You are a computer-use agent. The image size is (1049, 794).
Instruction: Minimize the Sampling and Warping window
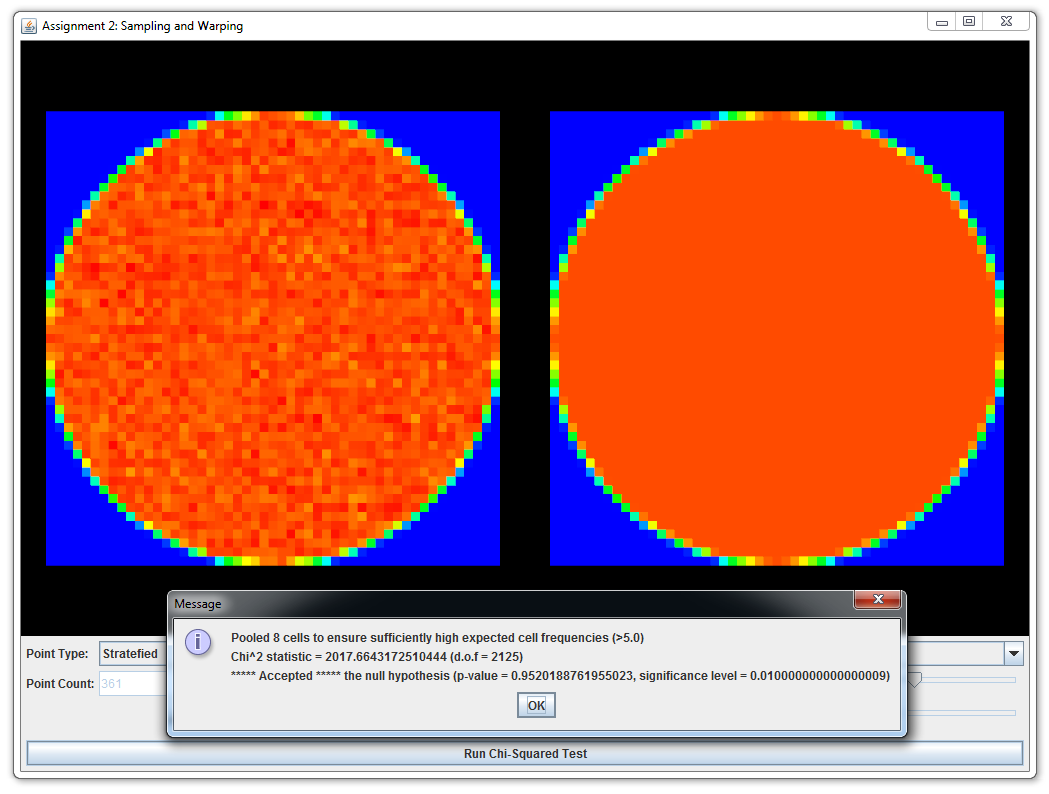941,21
